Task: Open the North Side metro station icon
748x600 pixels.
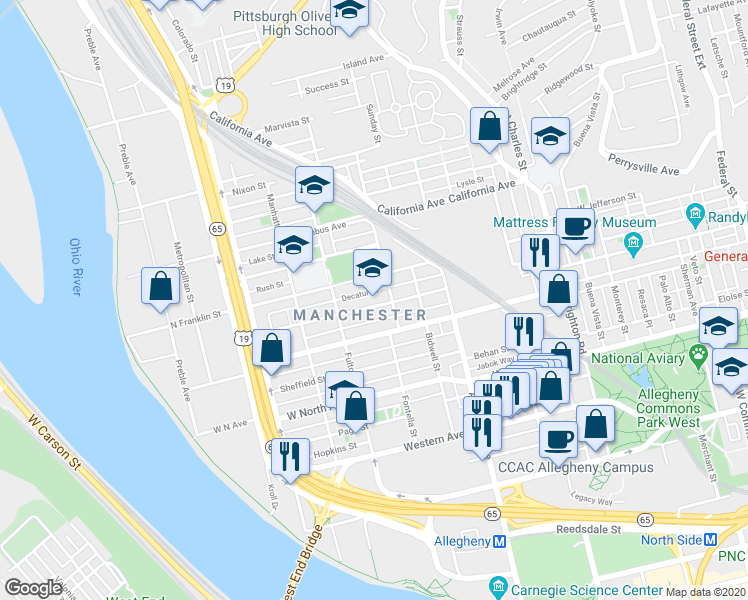Action: (x=711, y=540)
